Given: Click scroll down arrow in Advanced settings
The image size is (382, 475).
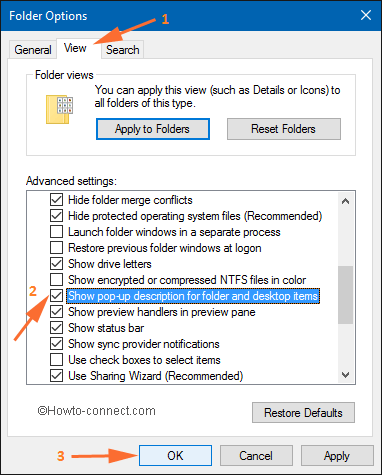Looking at the screenshot, I should [345, 375].
